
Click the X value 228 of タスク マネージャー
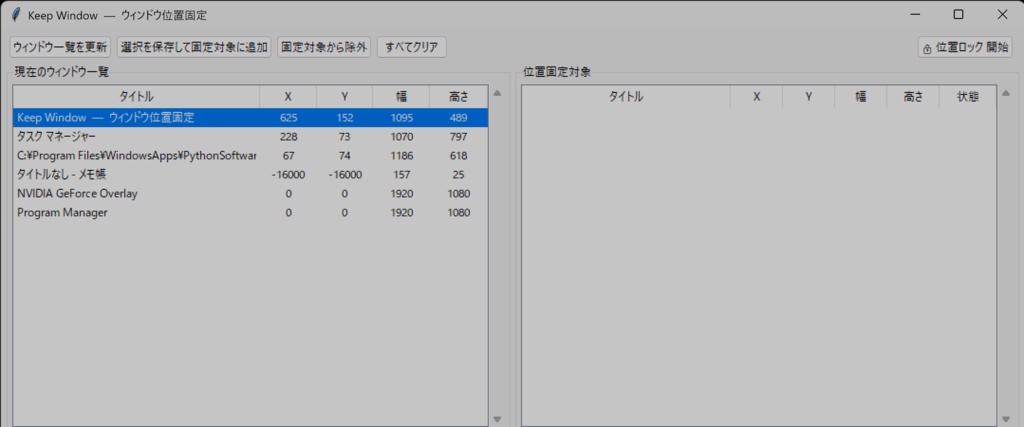(x=288, y=137)
